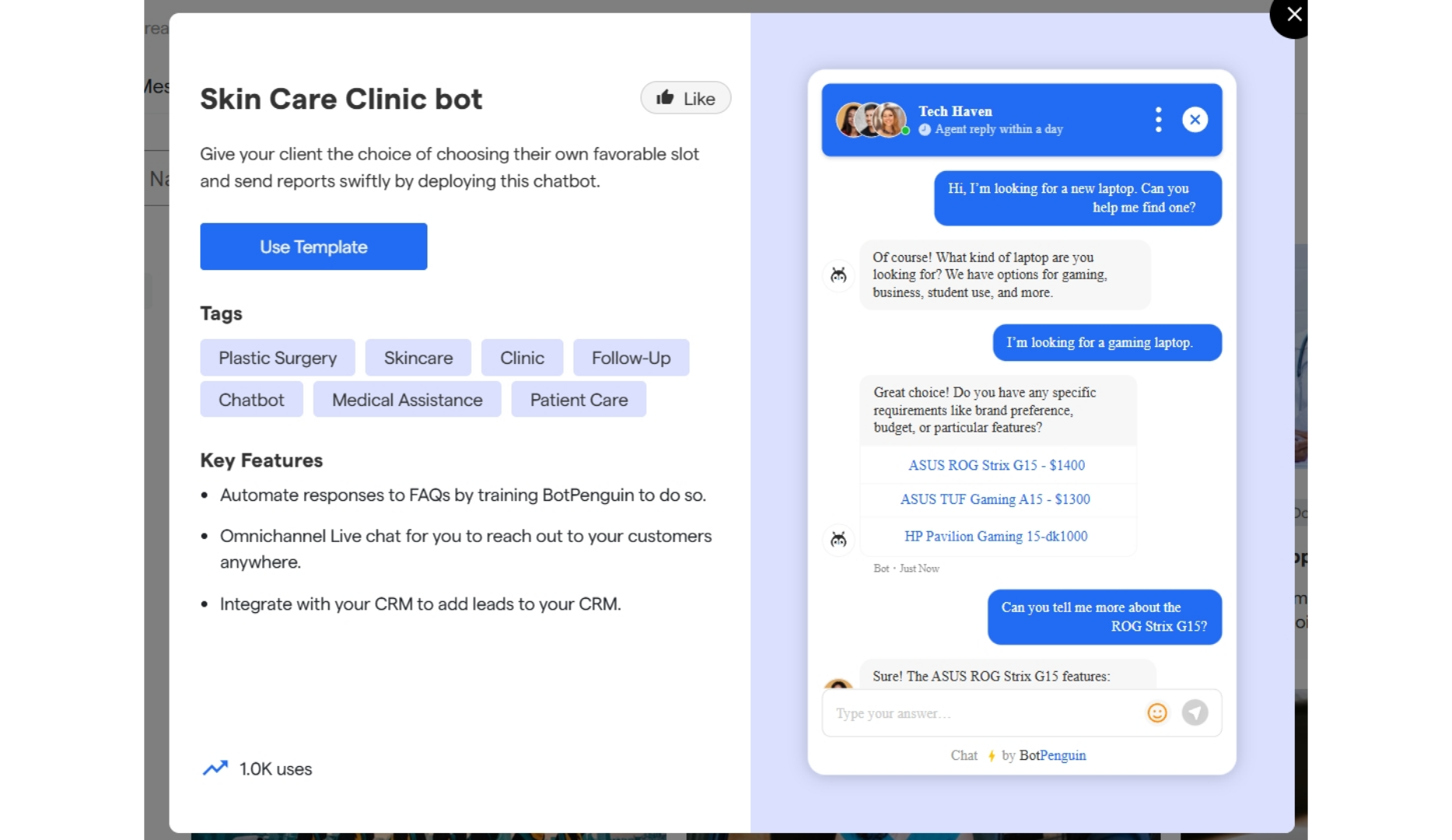This screenshot has height=840, width=1452.
Task: Click the agent avatars in chat header
Action: click(x=872, y=120)
